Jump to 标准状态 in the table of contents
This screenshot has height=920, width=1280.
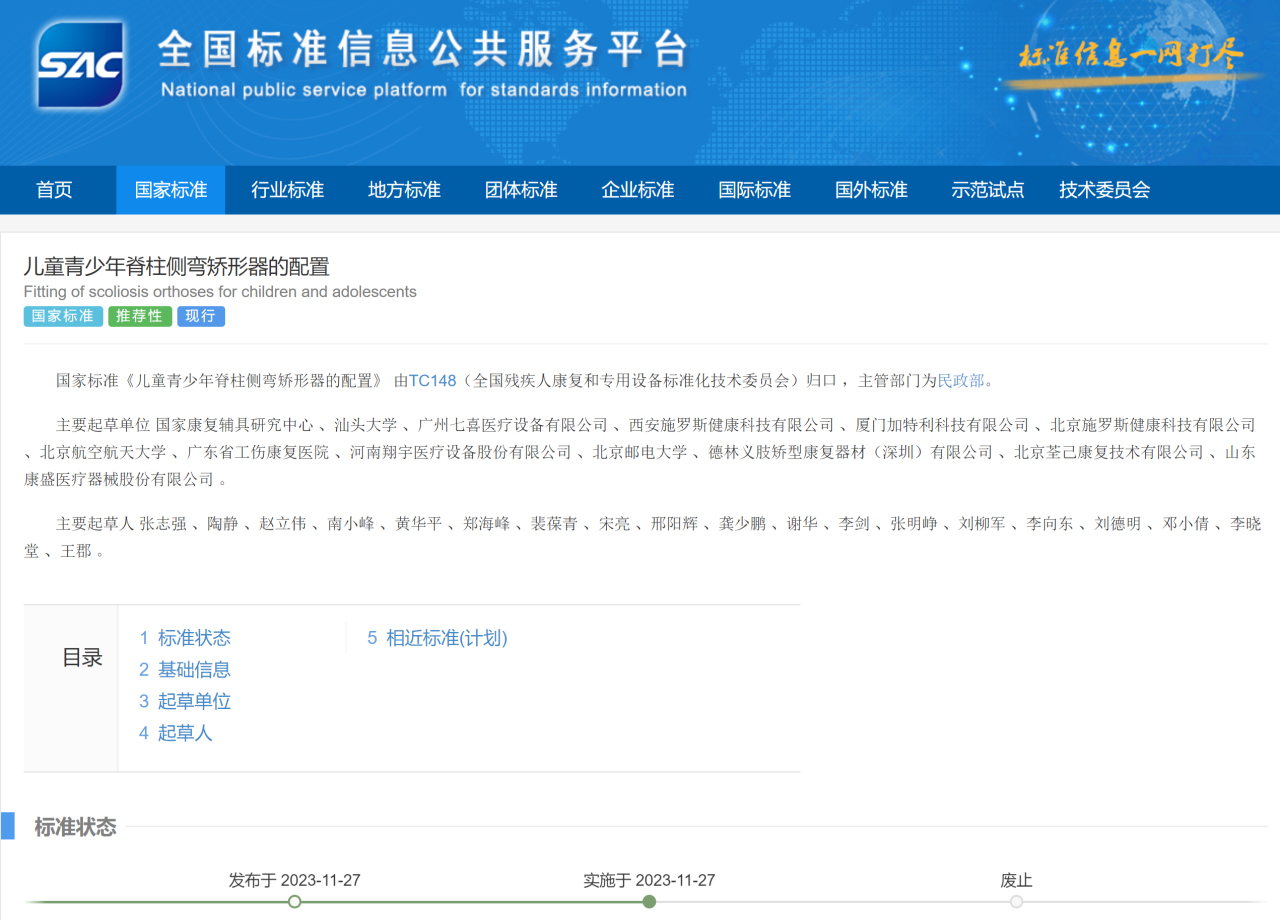click(x=185, y=638)
